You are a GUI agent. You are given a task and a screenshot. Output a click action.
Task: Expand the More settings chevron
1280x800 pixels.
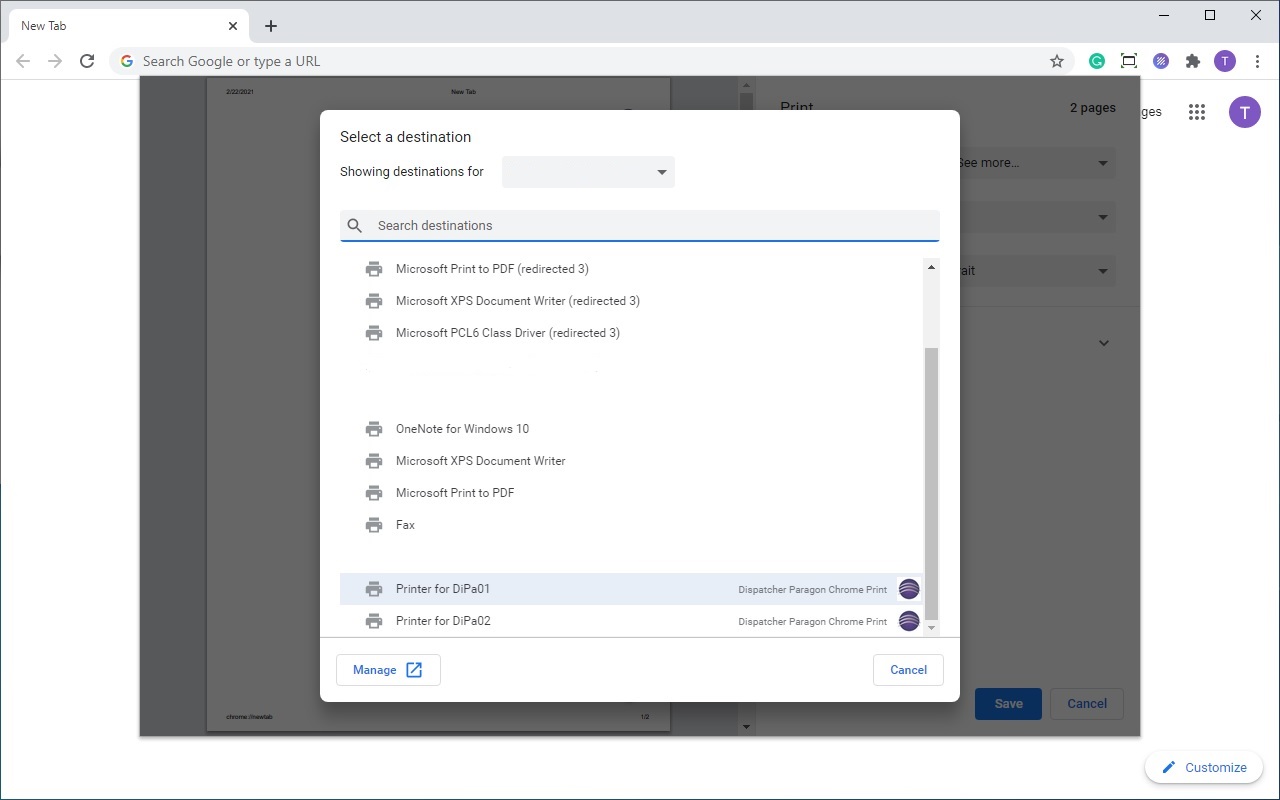pyautogui.click(x=1104, y=343)
